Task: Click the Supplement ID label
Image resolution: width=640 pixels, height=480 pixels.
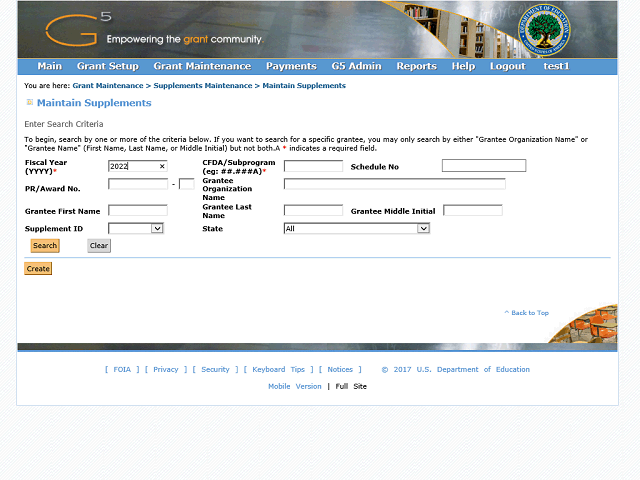Action: coord(54,229)
